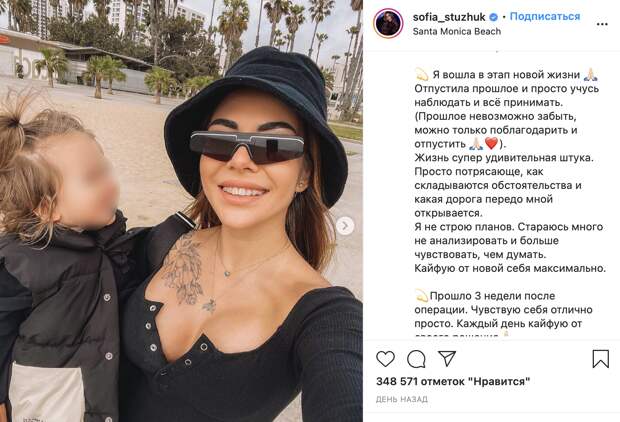Viewport: 620px width, 422px height.
Task: Open Santa Monica Beach location link
Action: pos(457,31)
